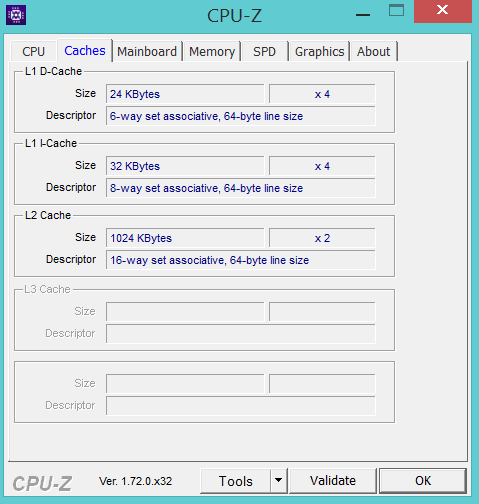The width and height of the screenshot is (479, 504).
Task: Maximize the CPU-Z window
Action: point(396,11)
